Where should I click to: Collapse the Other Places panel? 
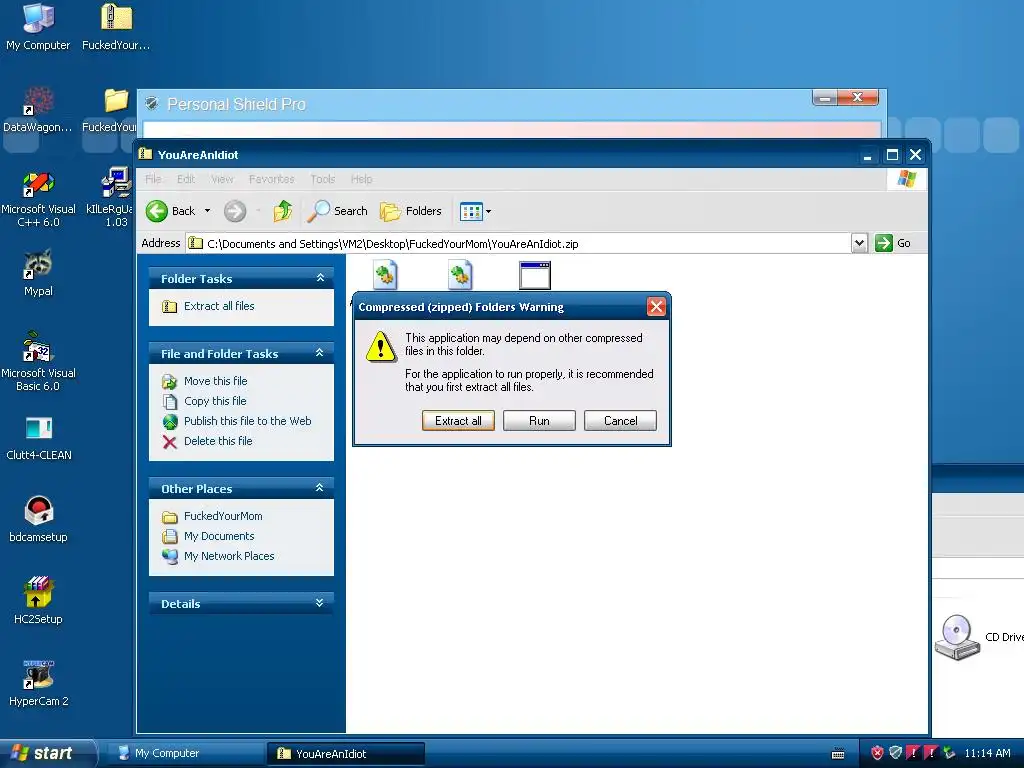[x=320, y=488]
